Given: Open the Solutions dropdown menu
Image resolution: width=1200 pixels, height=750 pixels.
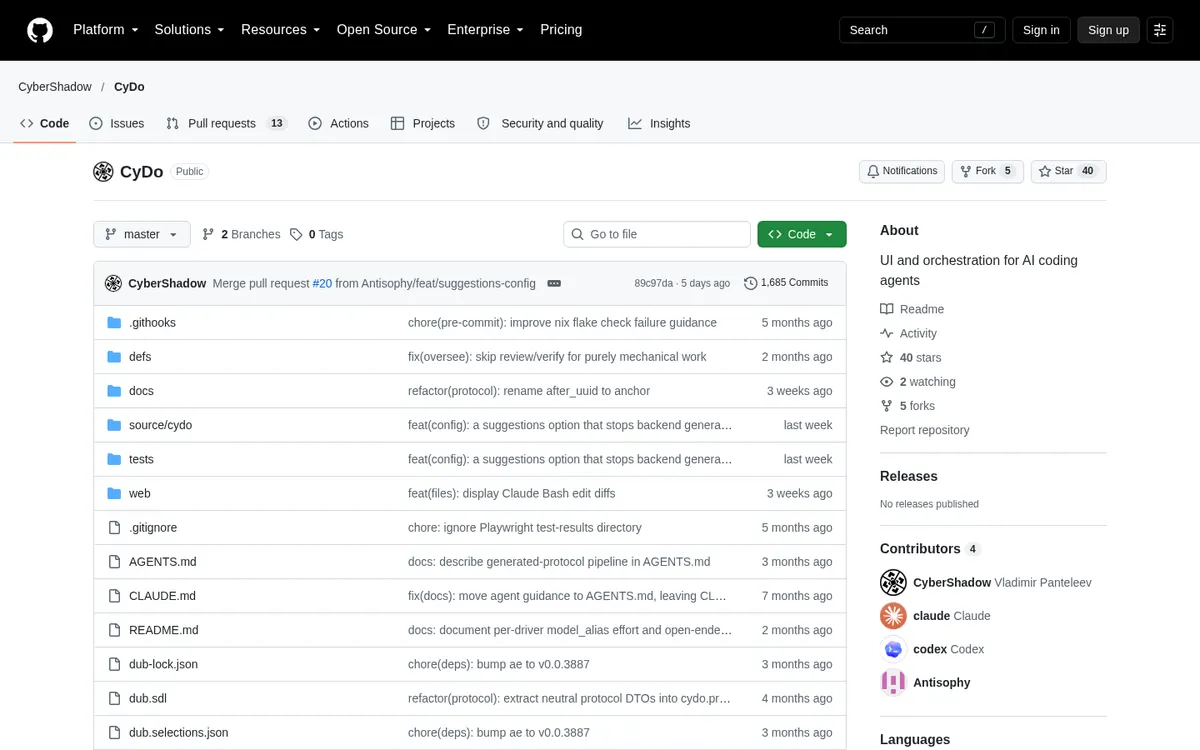Looking at the screenshot, I should click(190, 30).
